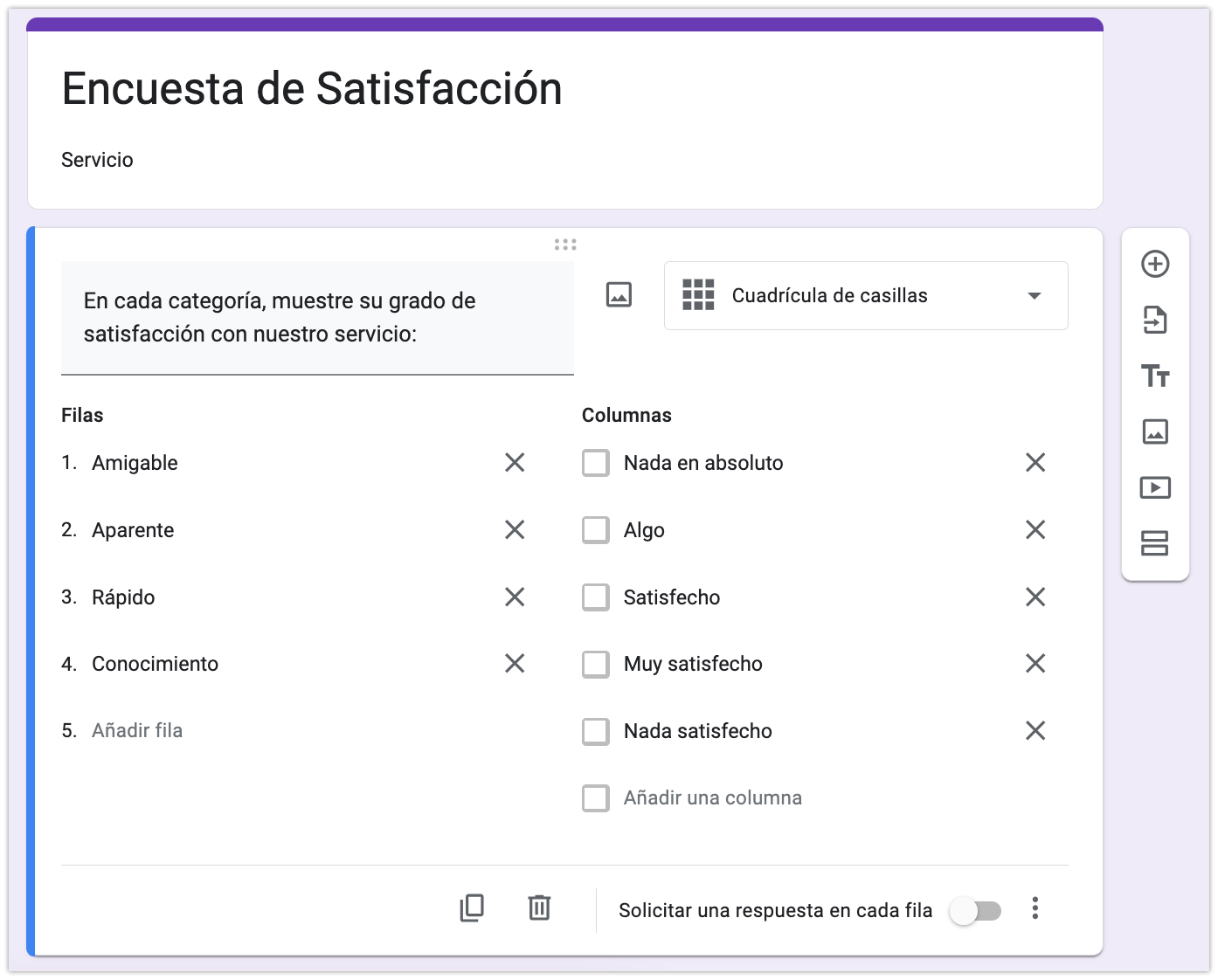This screenshot has width=1218, height=980.
Task: Edit the form title Encuesta de Satisfacción
Action: [x=312, y=88]
